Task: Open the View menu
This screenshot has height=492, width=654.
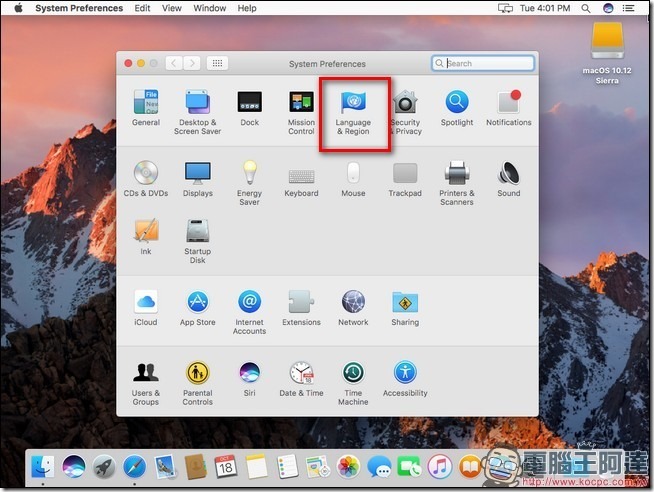Action: click(x=171, y=8)
